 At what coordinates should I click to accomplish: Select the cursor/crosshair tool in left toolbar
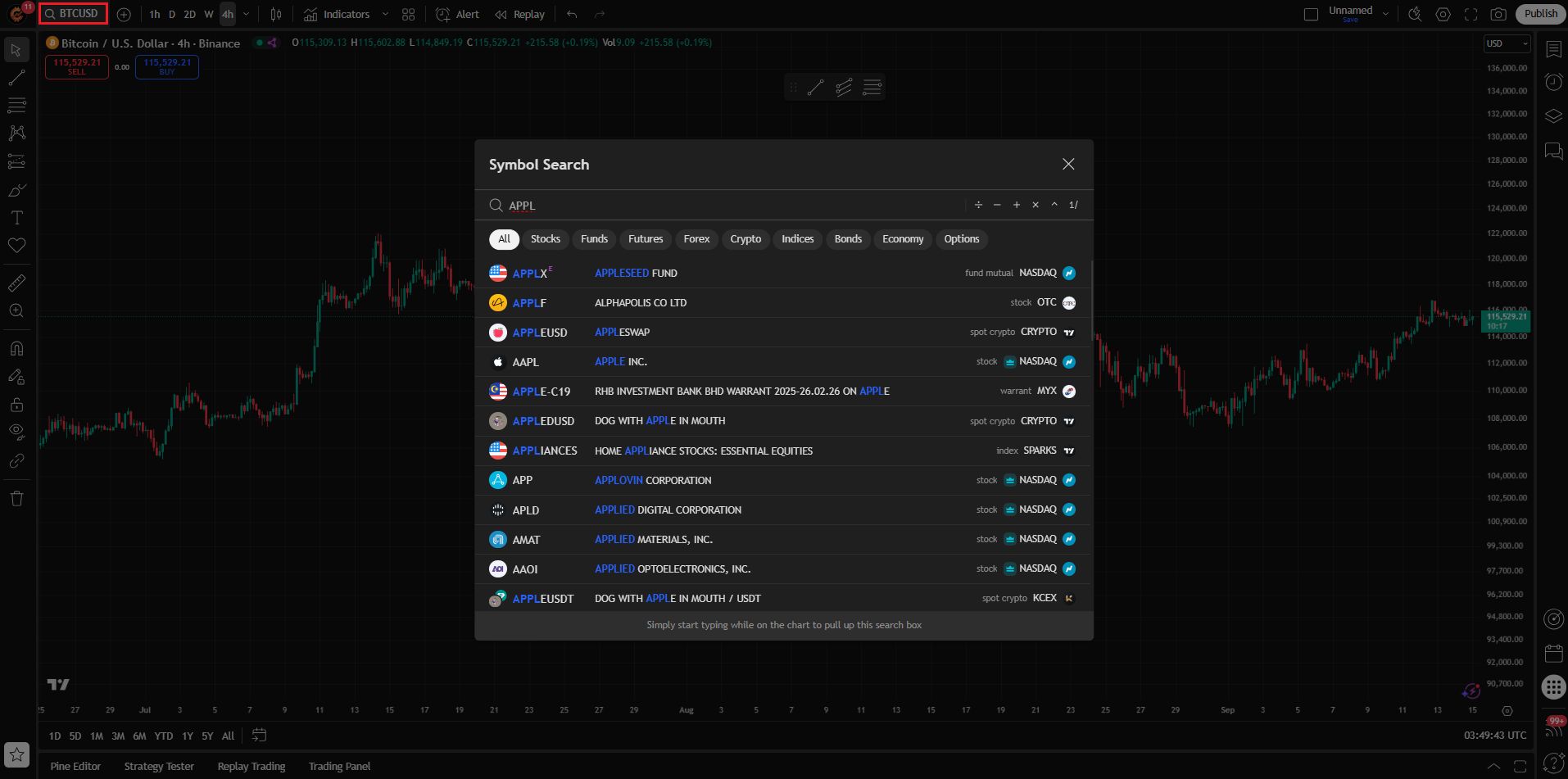point(16,50)
